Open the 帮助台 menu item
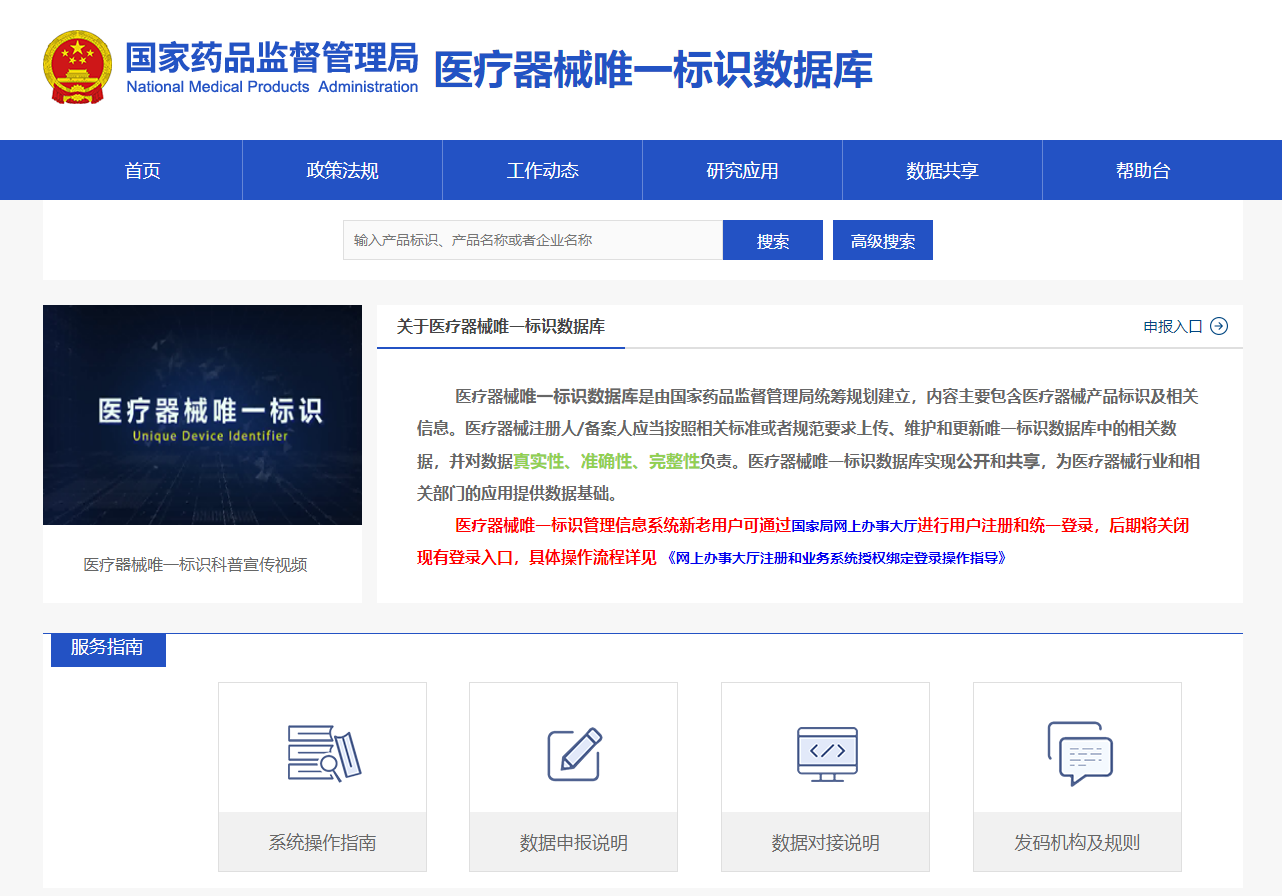The height and width of the screenshot is (896, 1282). (x=1143, y=170)
